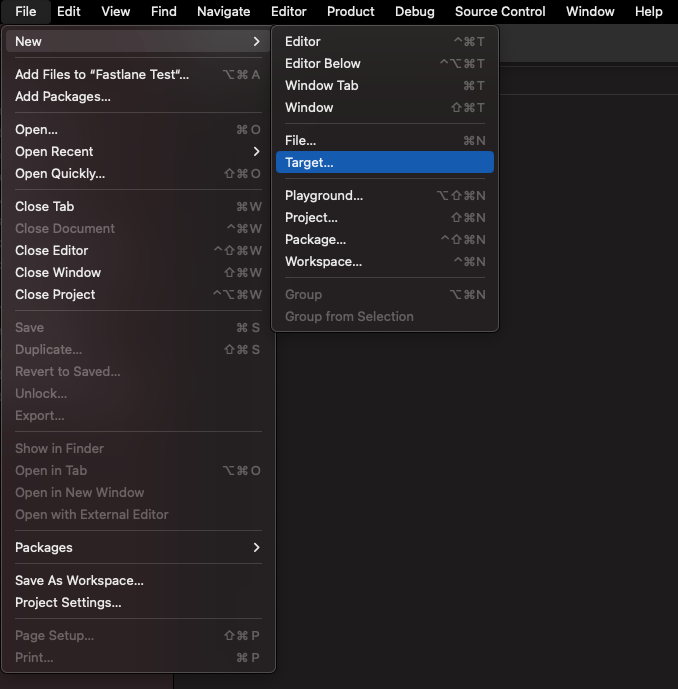Open Project Settings...
The height and width of the screenshot is (689, 678).
pos(68,603)
